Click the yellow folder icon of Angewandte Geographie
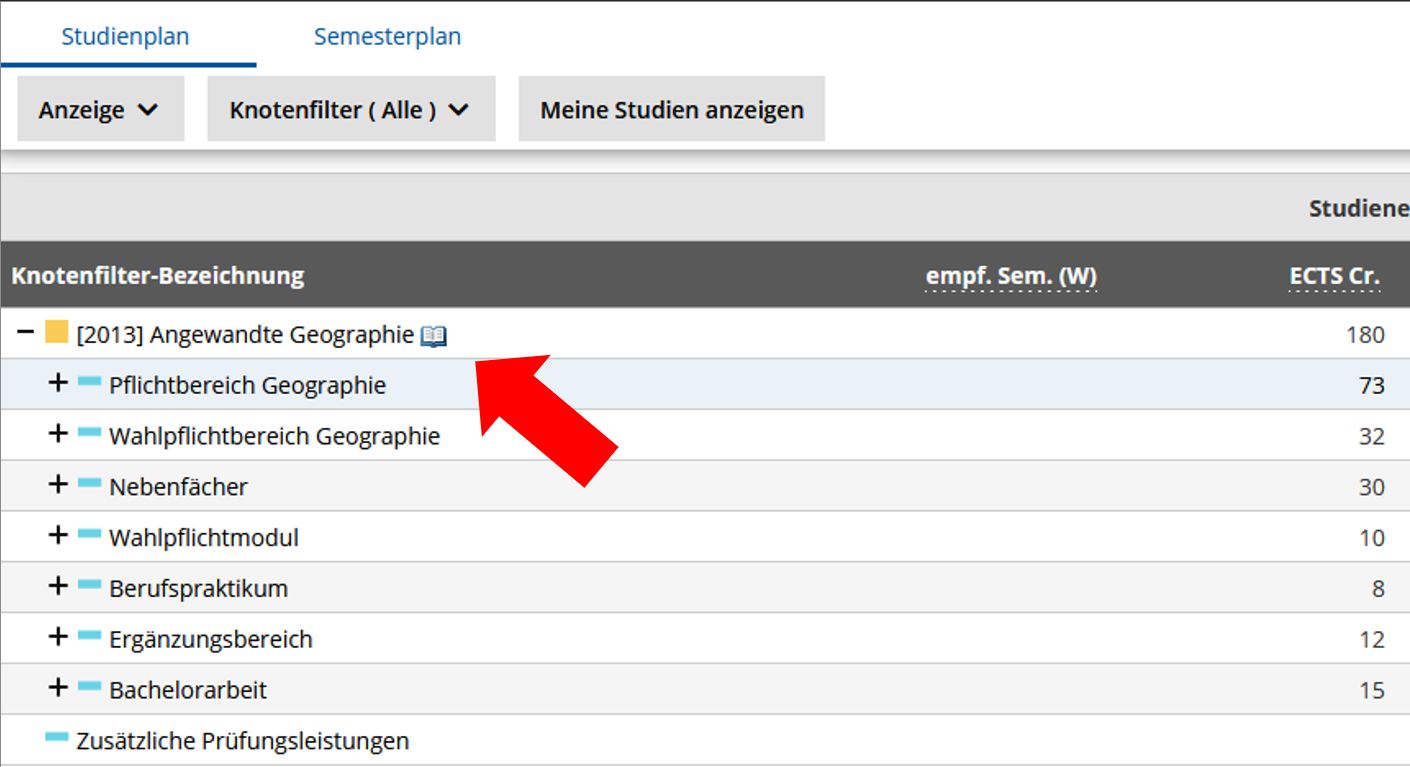Screen dimensions: 1410x767 pos(57,332)
